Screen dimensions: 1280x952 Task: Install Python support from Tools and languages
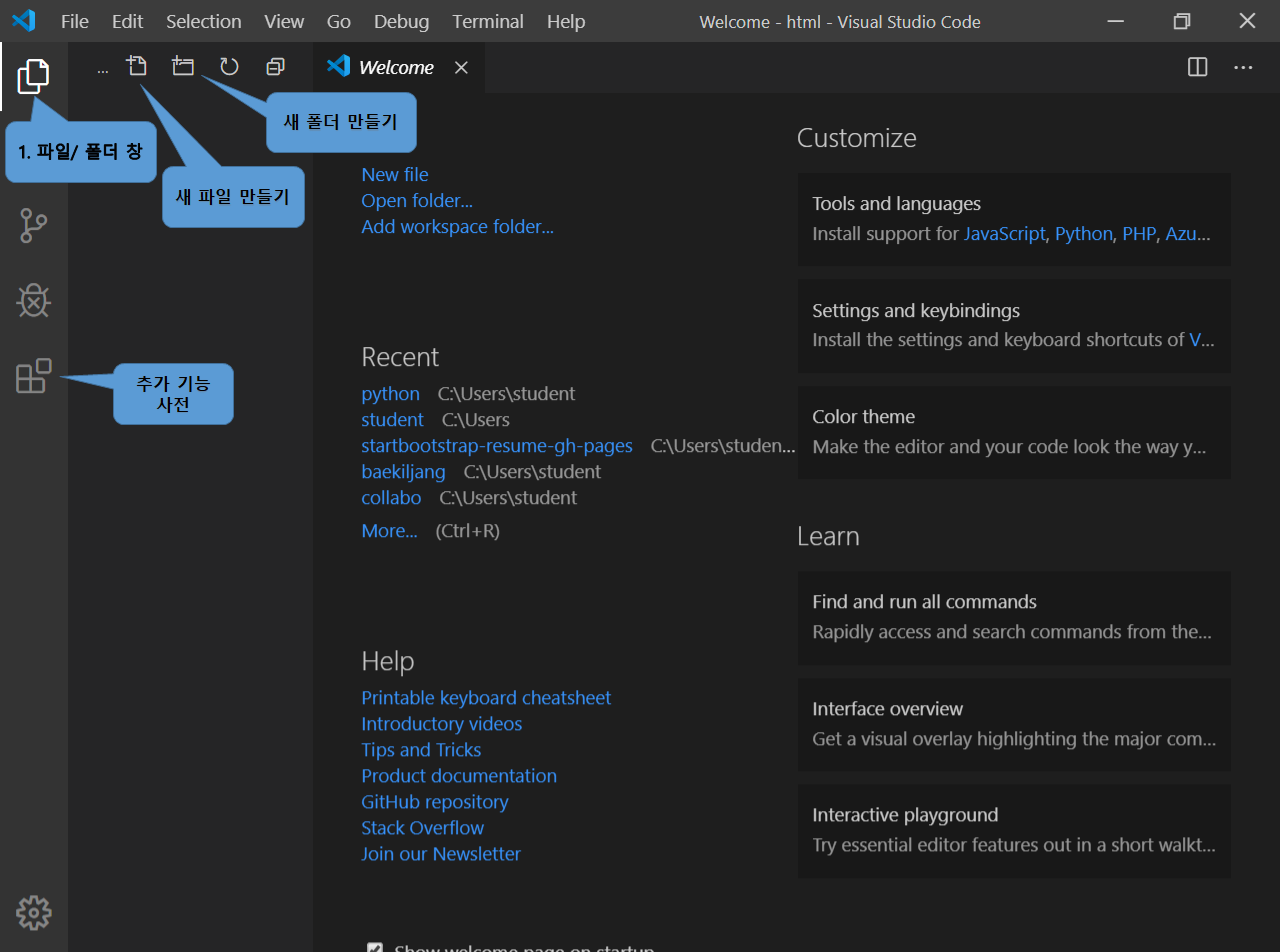click(1083, 233)
